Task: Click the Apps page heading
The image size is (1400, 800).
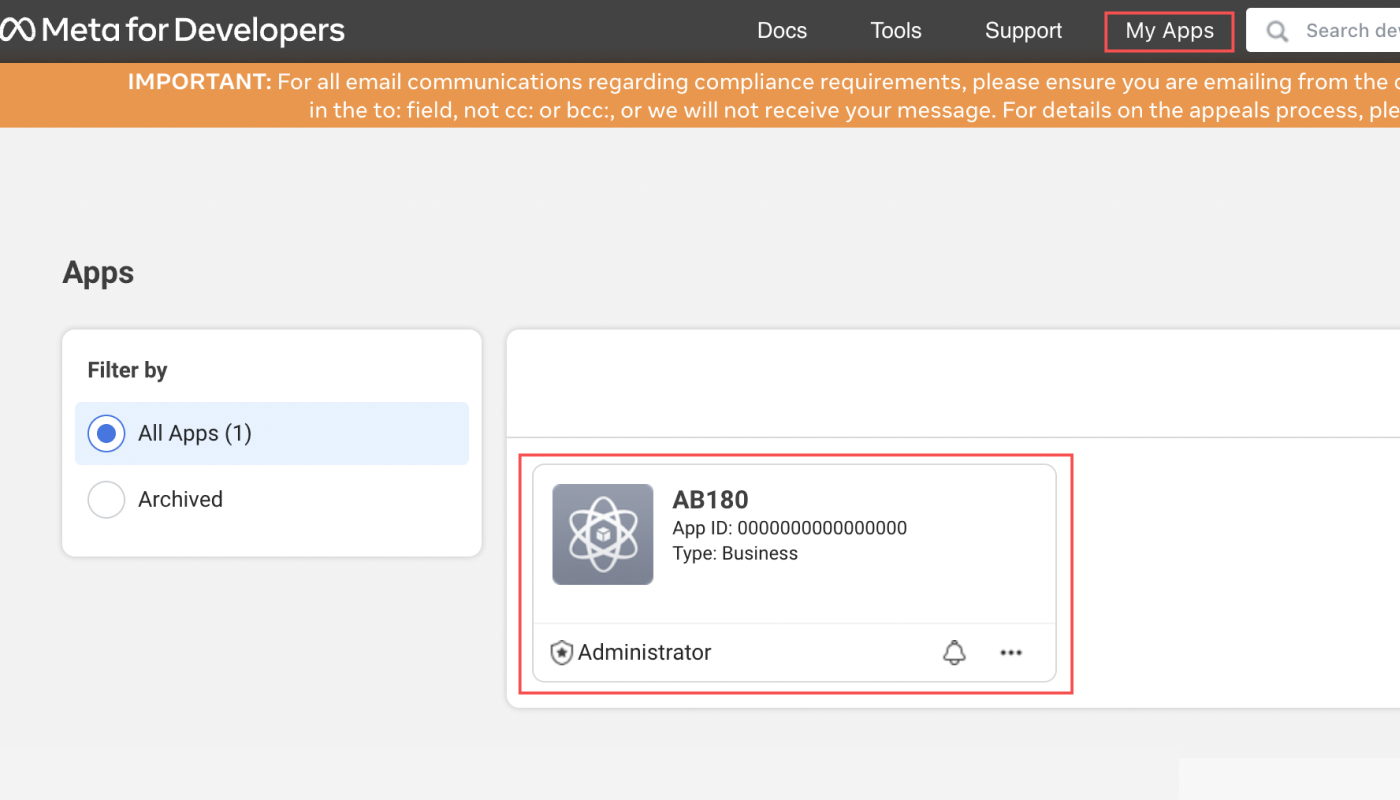Action: 98,273
